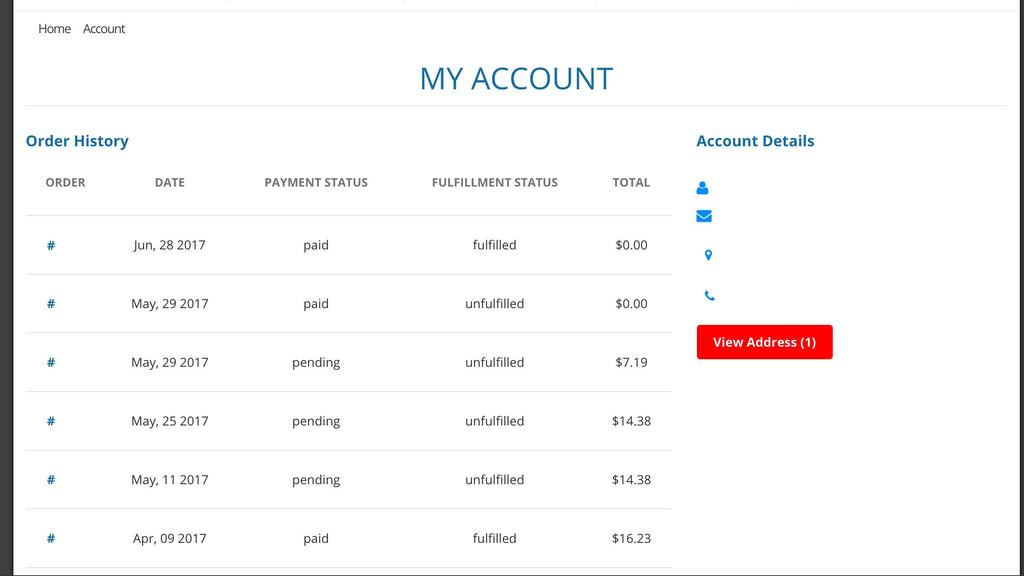
Task: Click the phone handset icon
Action: tap(709, 296)
